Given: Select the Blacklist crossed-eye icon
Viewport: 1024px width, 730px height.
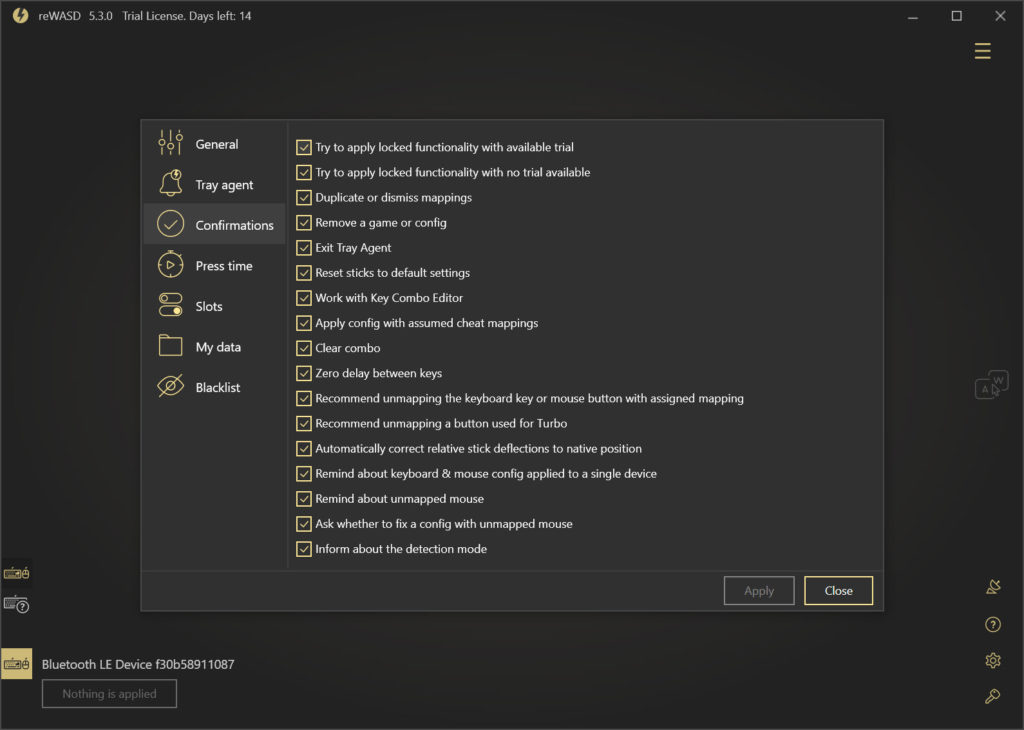Looking at the screenshot, I should click(x=170, y=387).
